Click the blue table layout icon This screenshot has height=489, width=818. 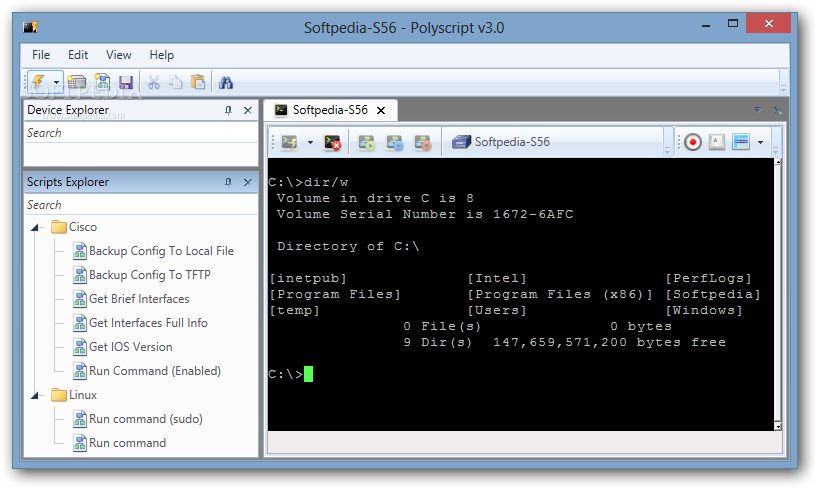tap(741, 142)
